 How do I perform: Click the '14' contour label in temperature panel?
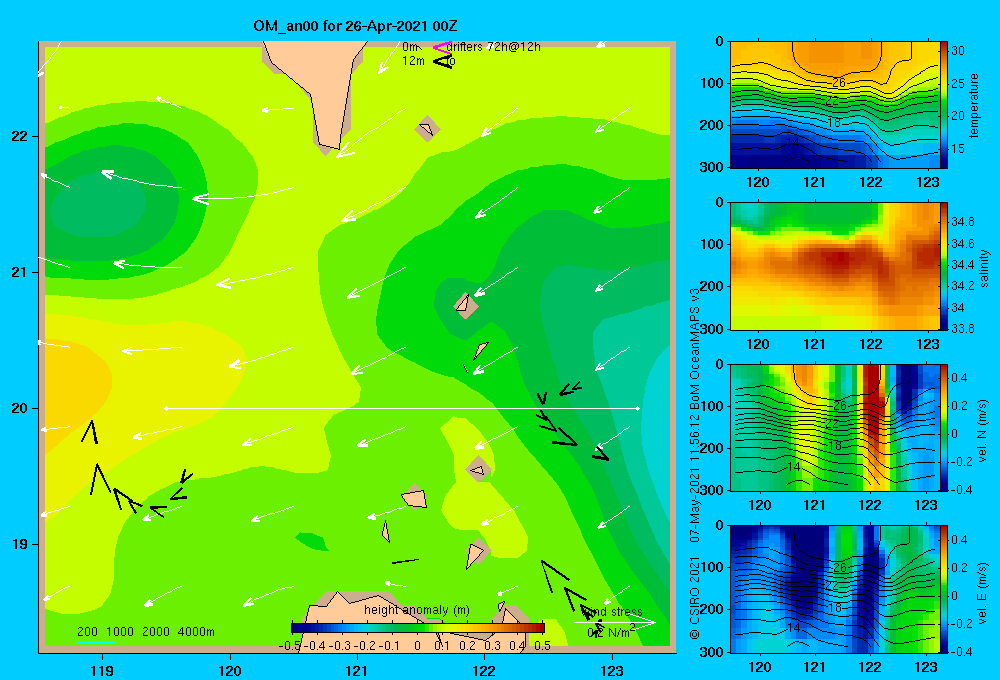(793, 143)
